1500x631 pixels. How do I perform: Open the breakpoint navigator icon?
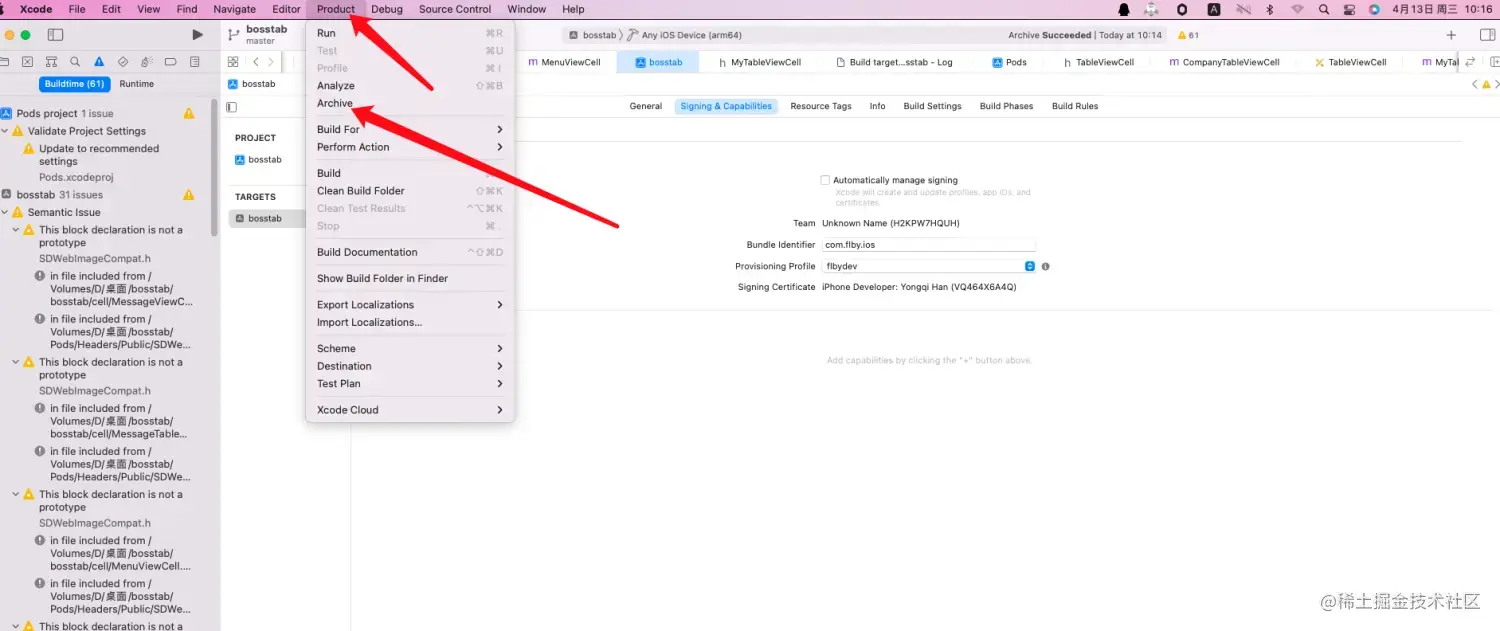pos(171,62)
